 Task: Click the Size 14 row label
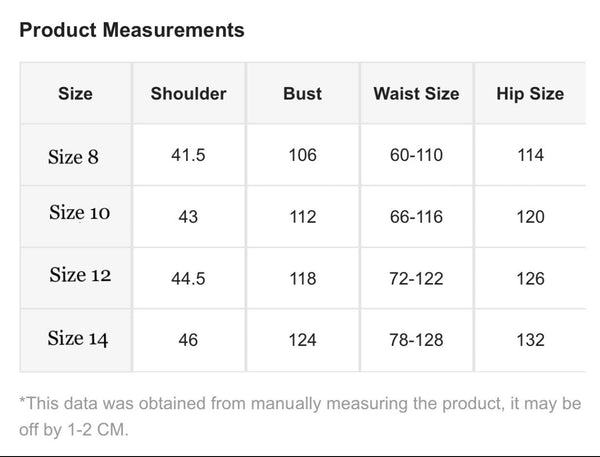[x=77, y=338]
